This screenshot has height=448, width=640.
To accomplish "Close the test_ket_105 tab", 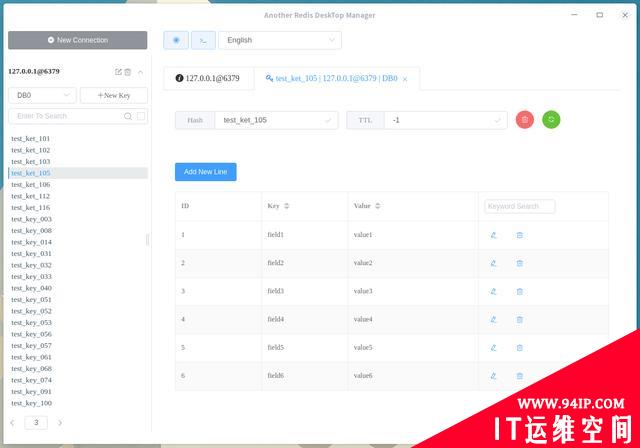I will [x=405, y=79].
